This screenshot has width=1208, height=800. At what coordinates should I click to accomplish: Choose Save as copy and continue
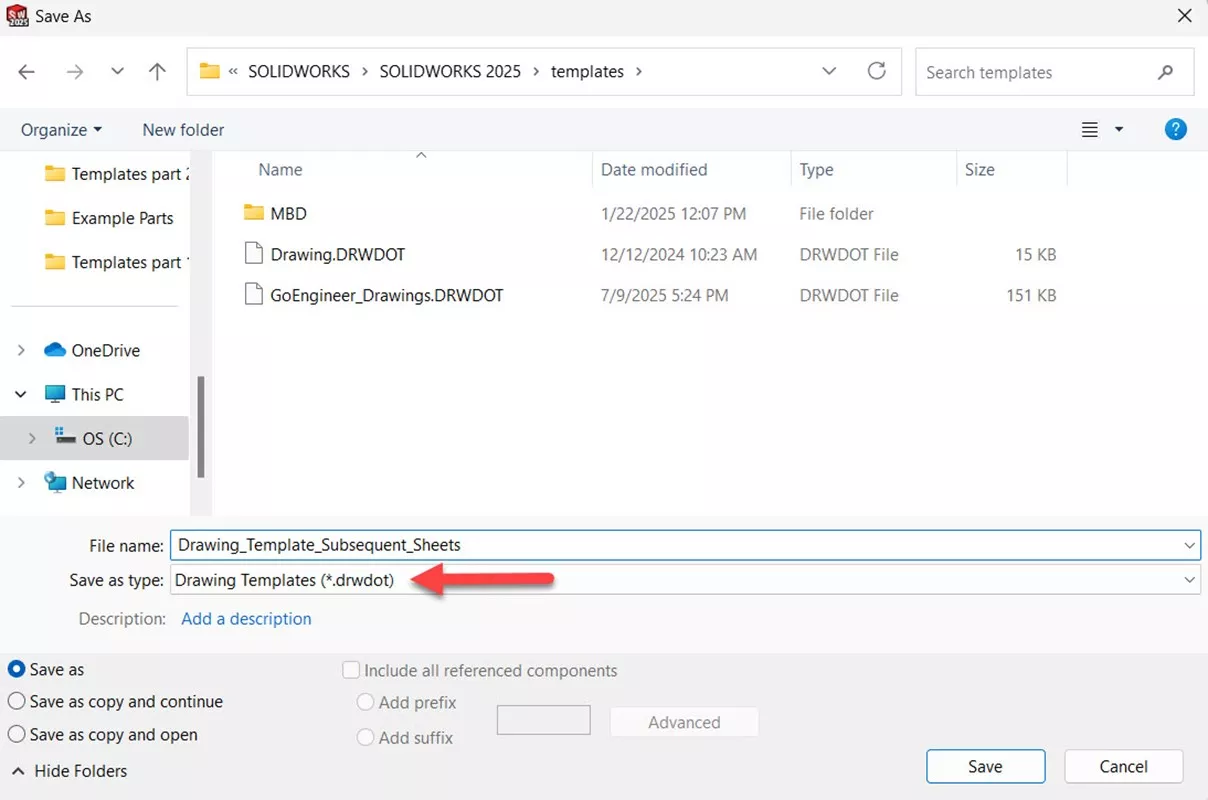pos(17,702)
